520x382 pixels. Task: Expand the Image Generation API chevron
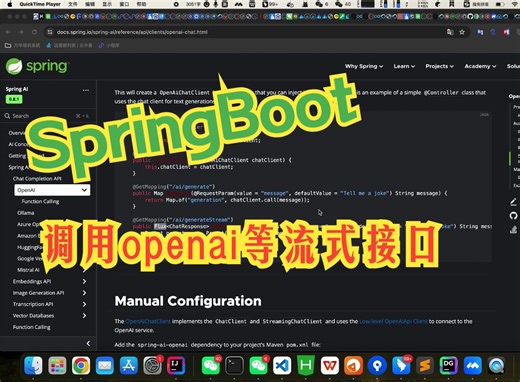[x=84, y=293]
